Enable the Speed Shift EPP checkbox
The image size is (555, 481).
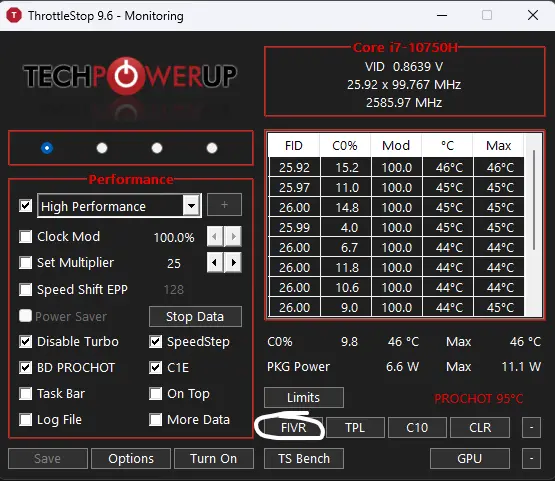click(x=25, y=289)
